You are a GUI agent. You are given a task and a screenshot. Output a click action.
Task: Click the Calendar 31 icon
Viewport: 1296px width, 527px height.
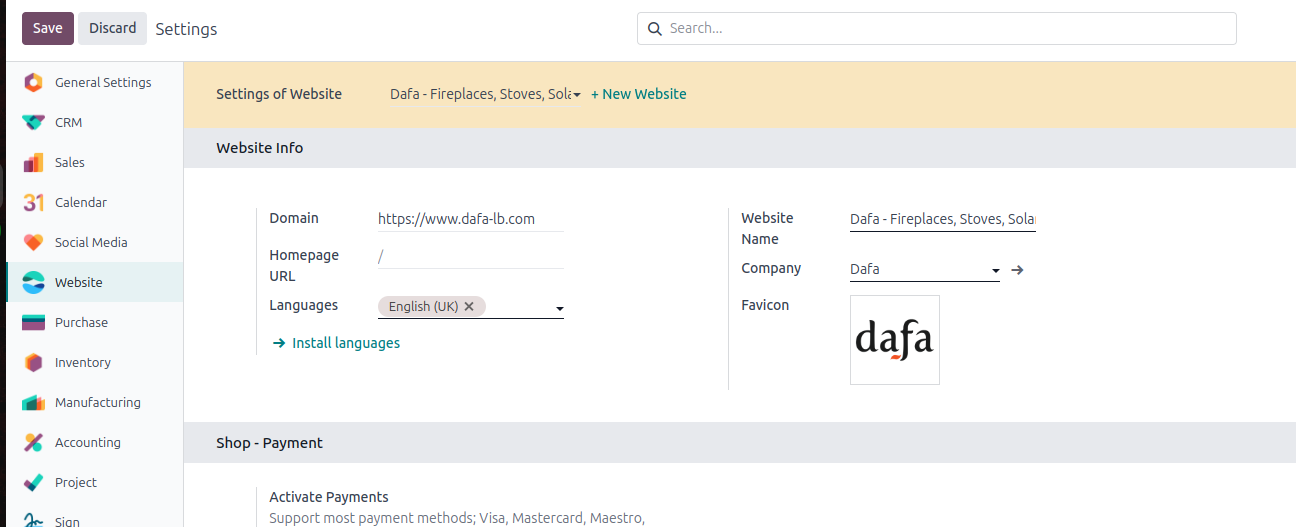[34, 202]
